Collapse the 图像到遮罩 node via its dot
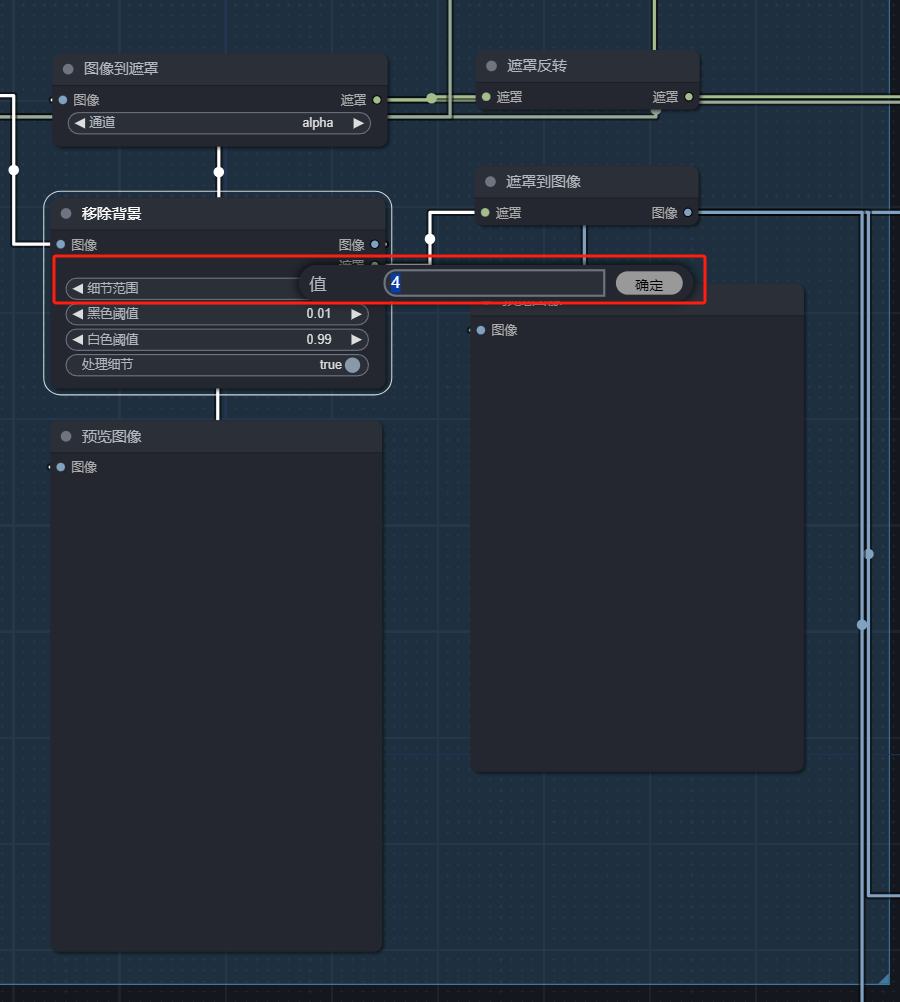 point(68,69)
